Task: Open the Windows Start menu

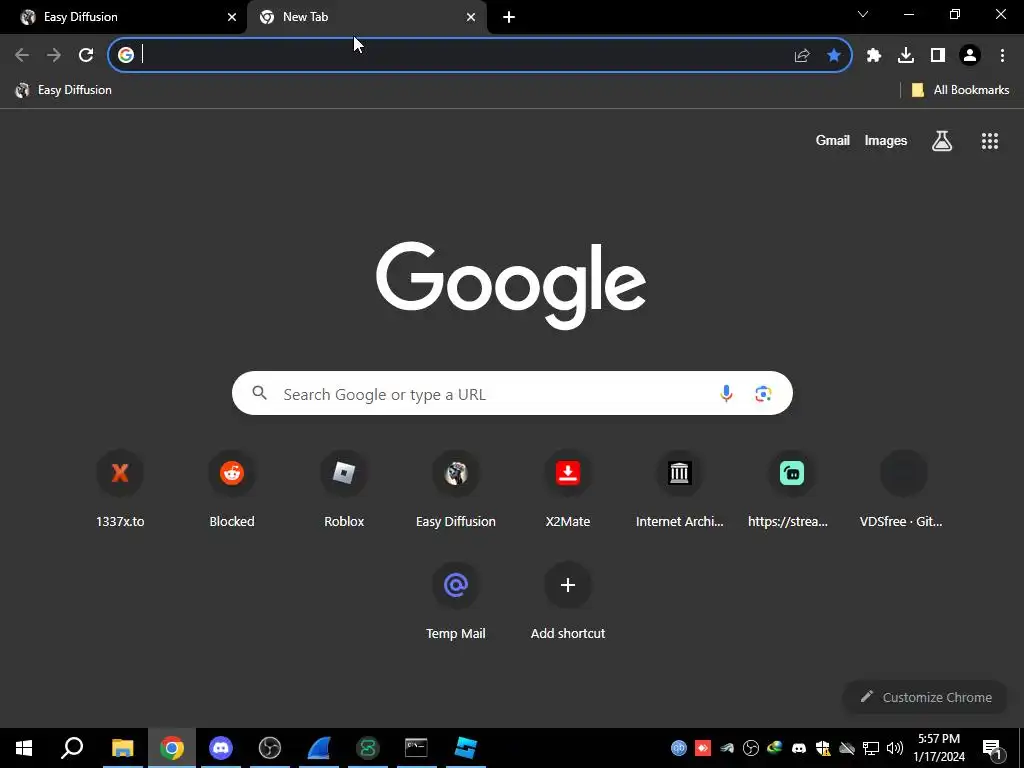Action: click(x=24, y=748)
